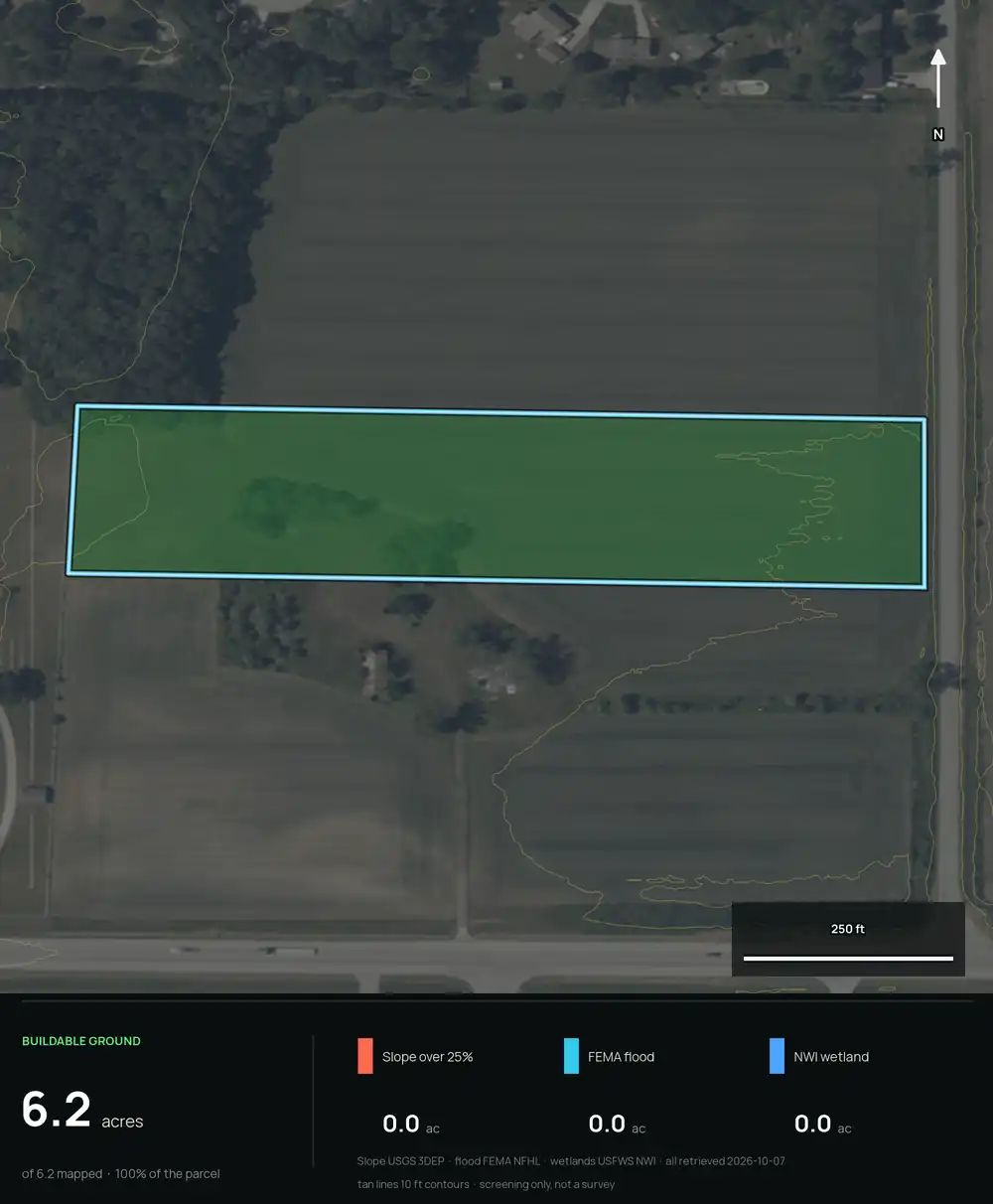Viewport: 993px width, 1204px height.
Task: Click the red Slope over 25% swatch
Action: click(365, 1056)
